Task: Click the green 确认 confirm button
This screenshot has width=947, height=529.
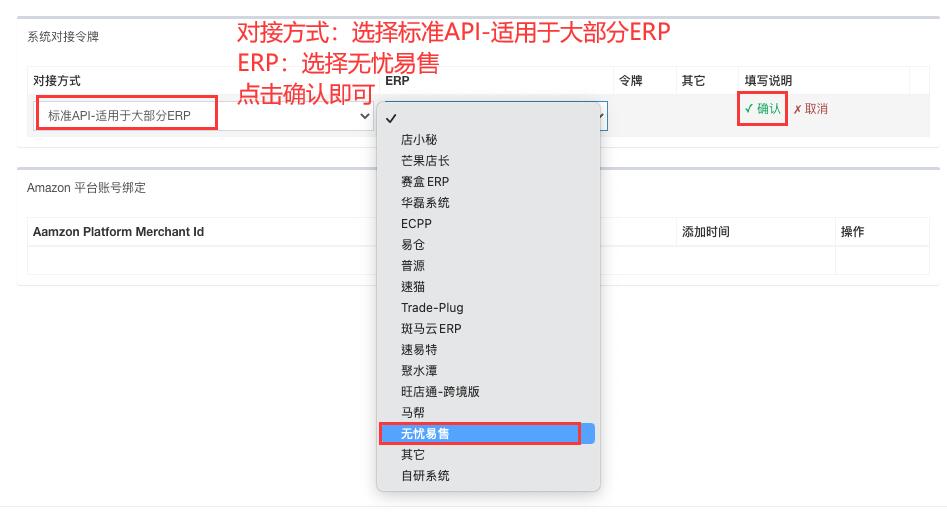Action: [762, 109]
